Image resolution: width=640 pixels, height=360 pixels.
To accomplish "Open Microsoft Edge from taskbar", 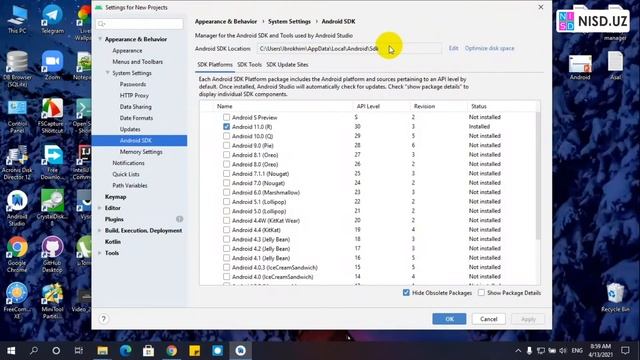I will coord(125,351).
